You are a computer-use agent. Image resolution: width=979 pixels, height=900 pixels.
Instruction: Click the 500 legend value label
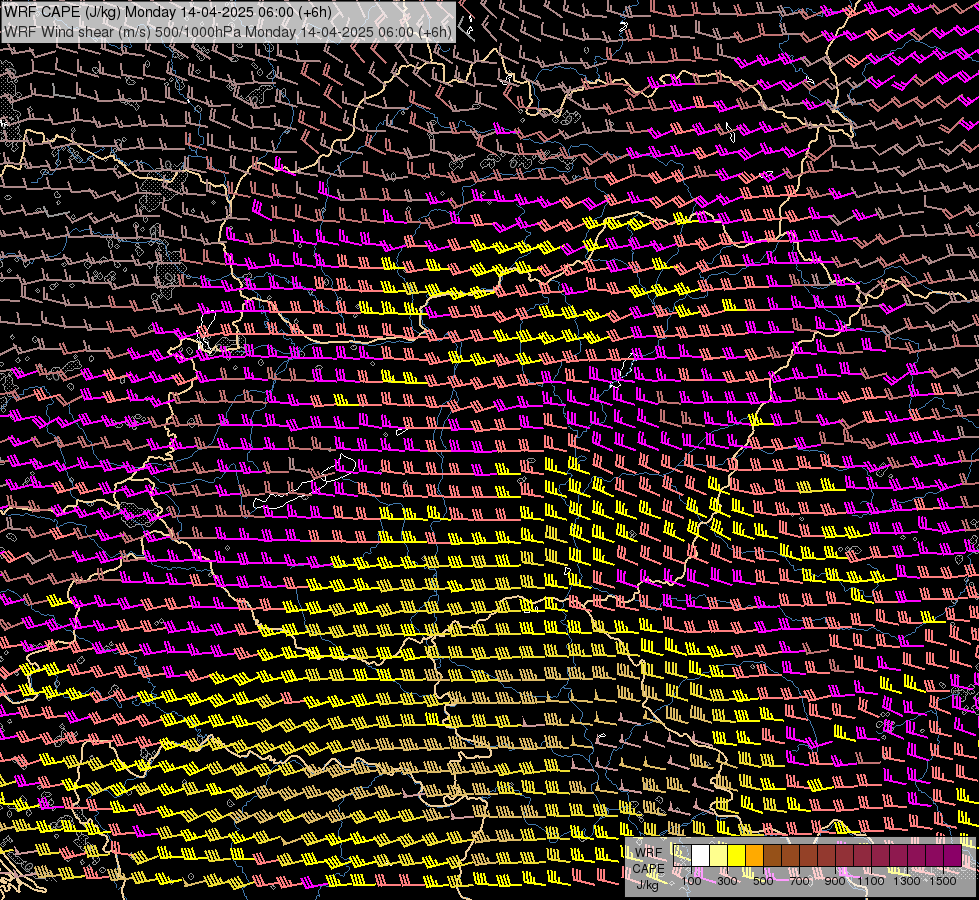763,881
